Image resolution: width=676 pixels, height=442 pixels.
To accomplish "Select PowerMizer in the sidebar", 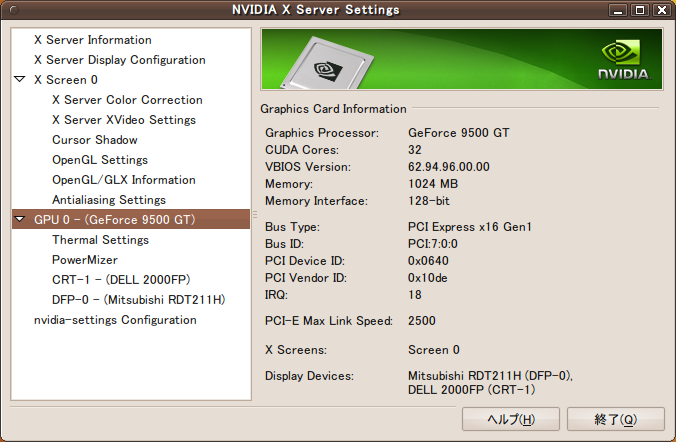I will (84, 260).
